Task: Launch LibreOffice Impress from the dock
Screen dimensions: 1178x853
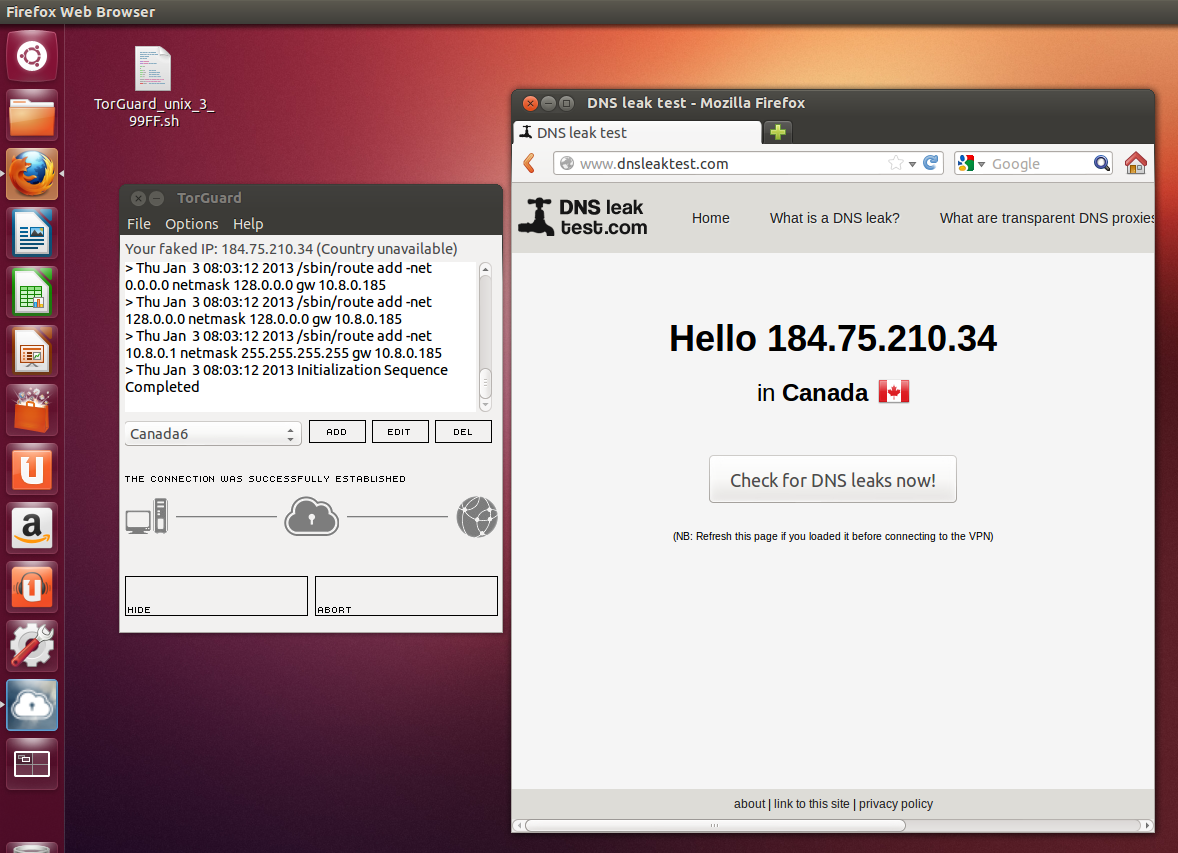Action: [32, 351]
